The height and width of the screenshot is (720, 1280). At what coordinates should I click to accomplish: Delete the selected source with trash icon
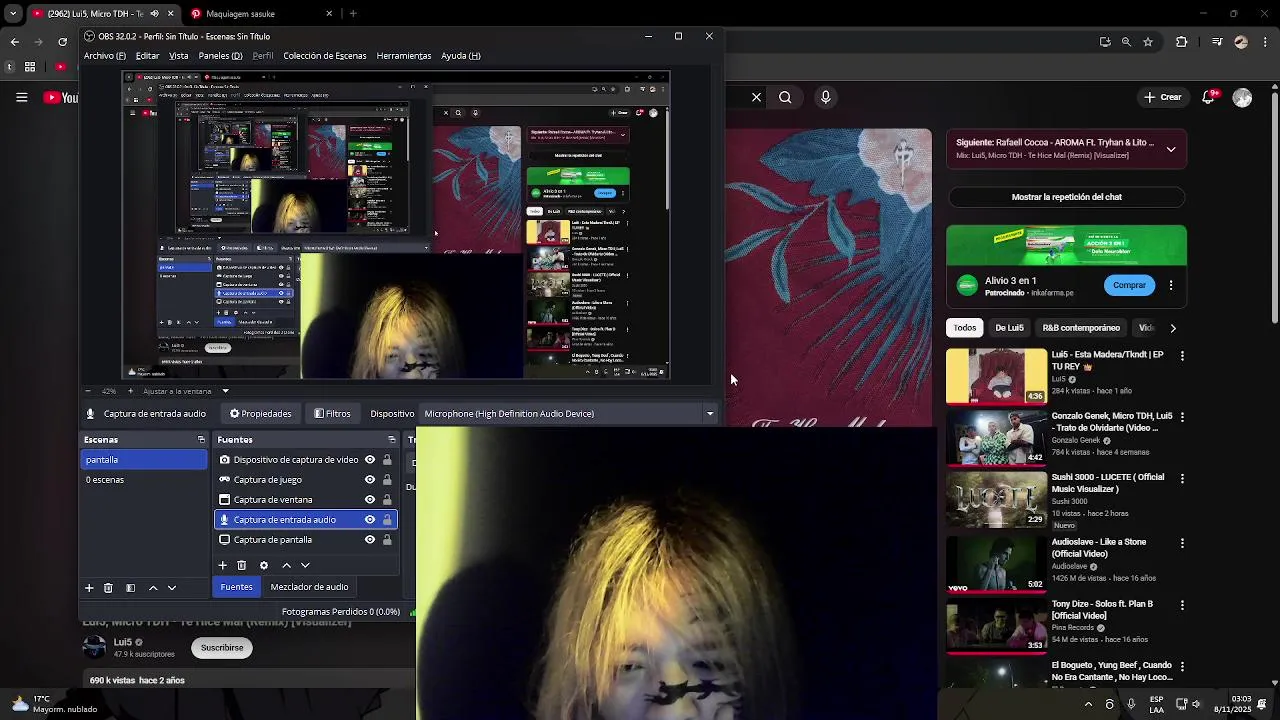click(241, 565)
